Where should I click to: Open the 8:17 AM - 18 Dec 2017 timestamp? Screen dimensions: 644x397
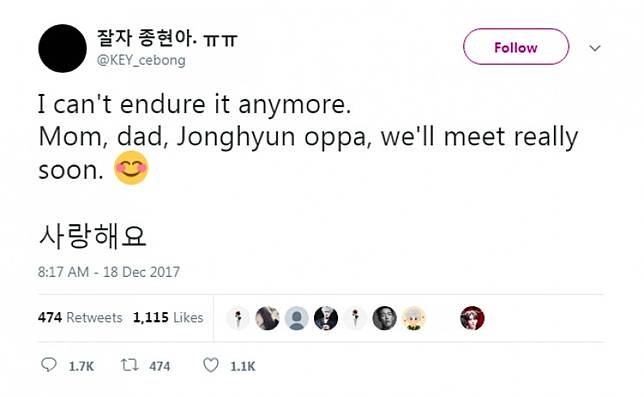point(109,272)
